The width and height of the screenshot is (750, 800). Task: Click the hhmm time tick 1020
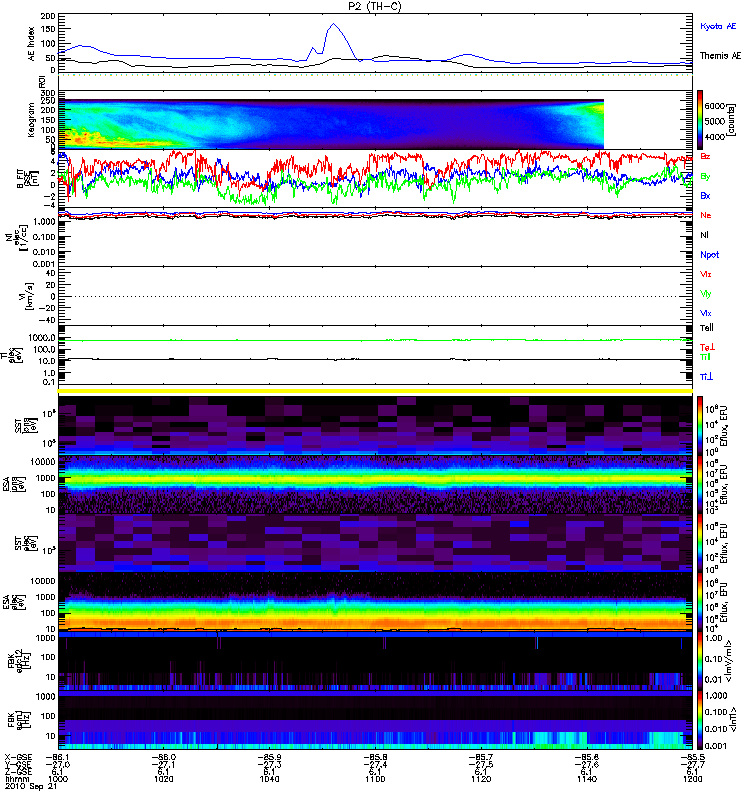coord(164,779)
